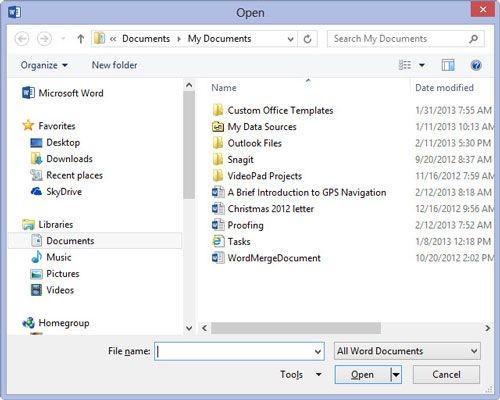Viewport: 500px width, 400px height.
Task: Open the Organize menu
Action: [44, 65]
